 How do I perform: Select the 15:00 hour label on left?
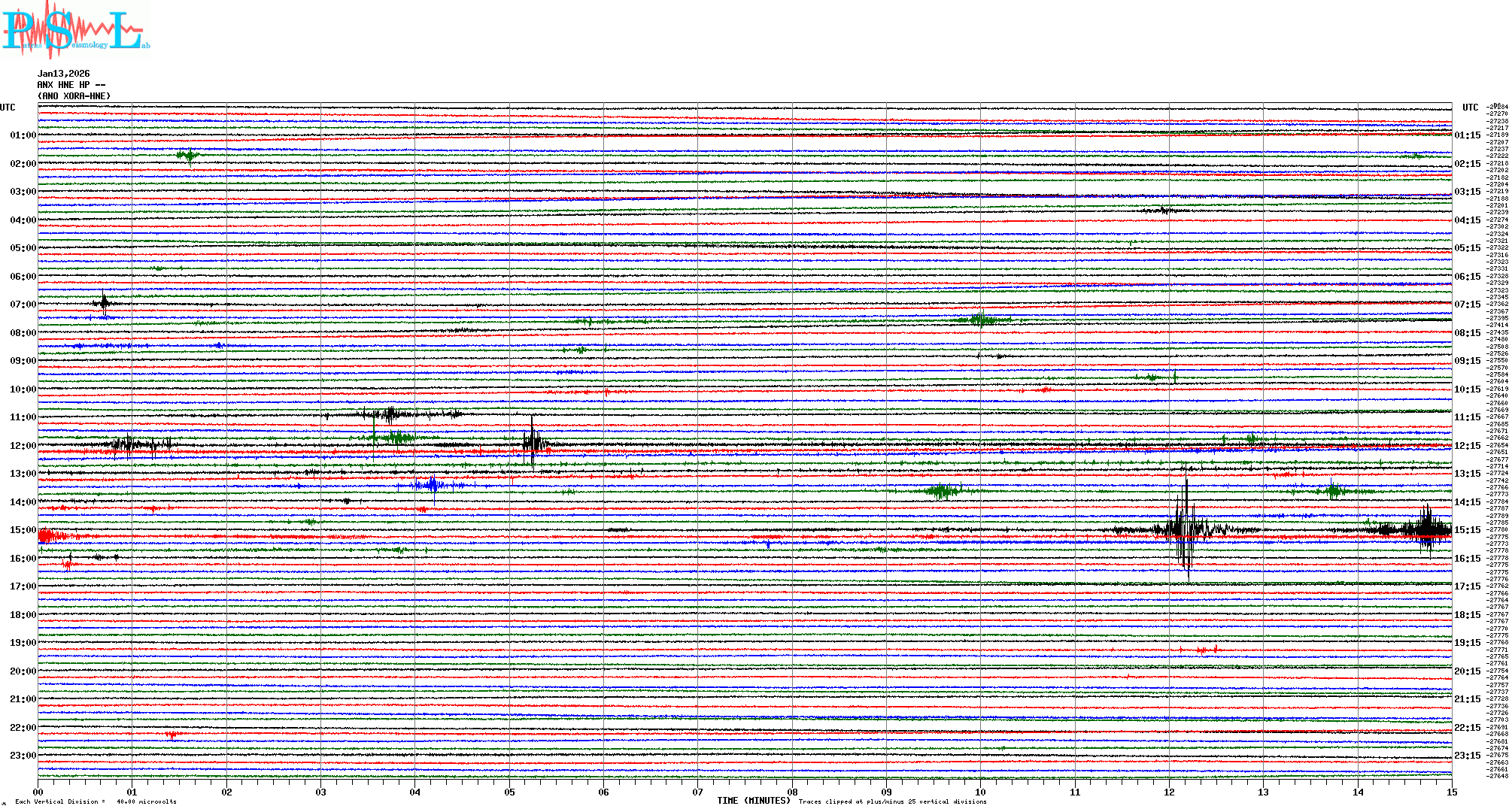click(x=23, y=530)
